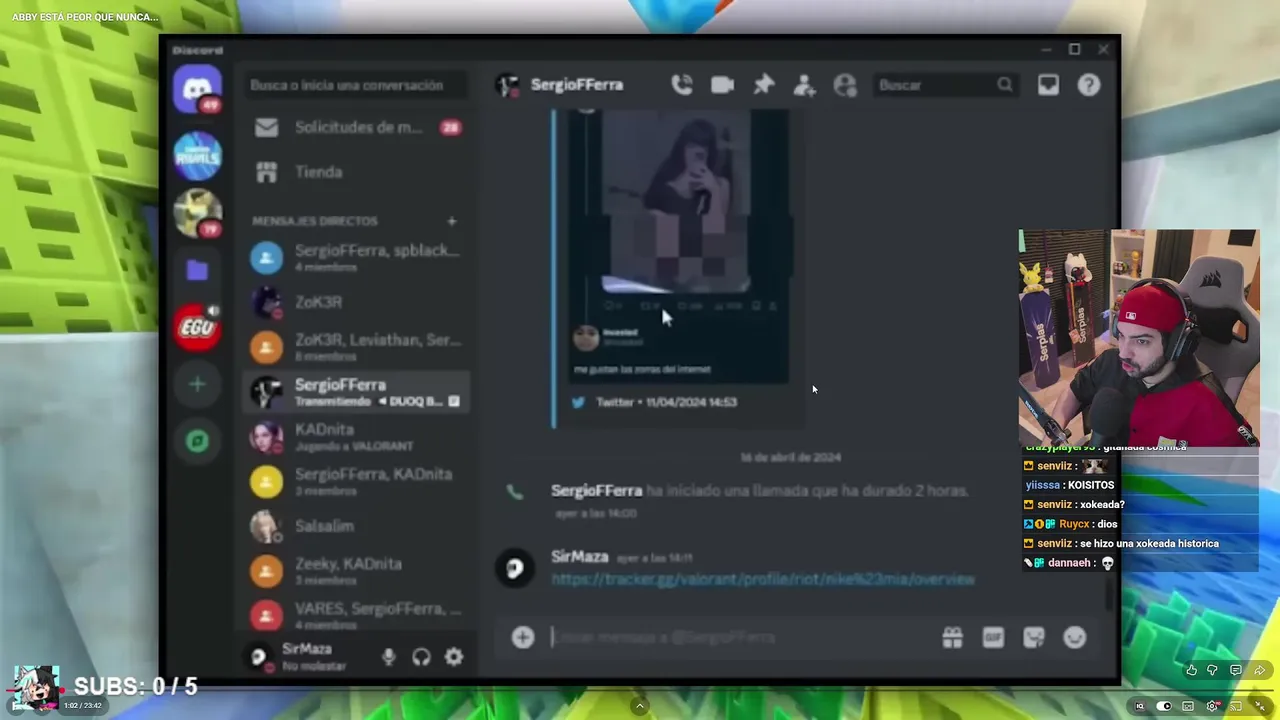The height and width of the screenshot is (720, 1280).
Task: Open group VARES, SergioFFerra
Action: tap(356, 614)
